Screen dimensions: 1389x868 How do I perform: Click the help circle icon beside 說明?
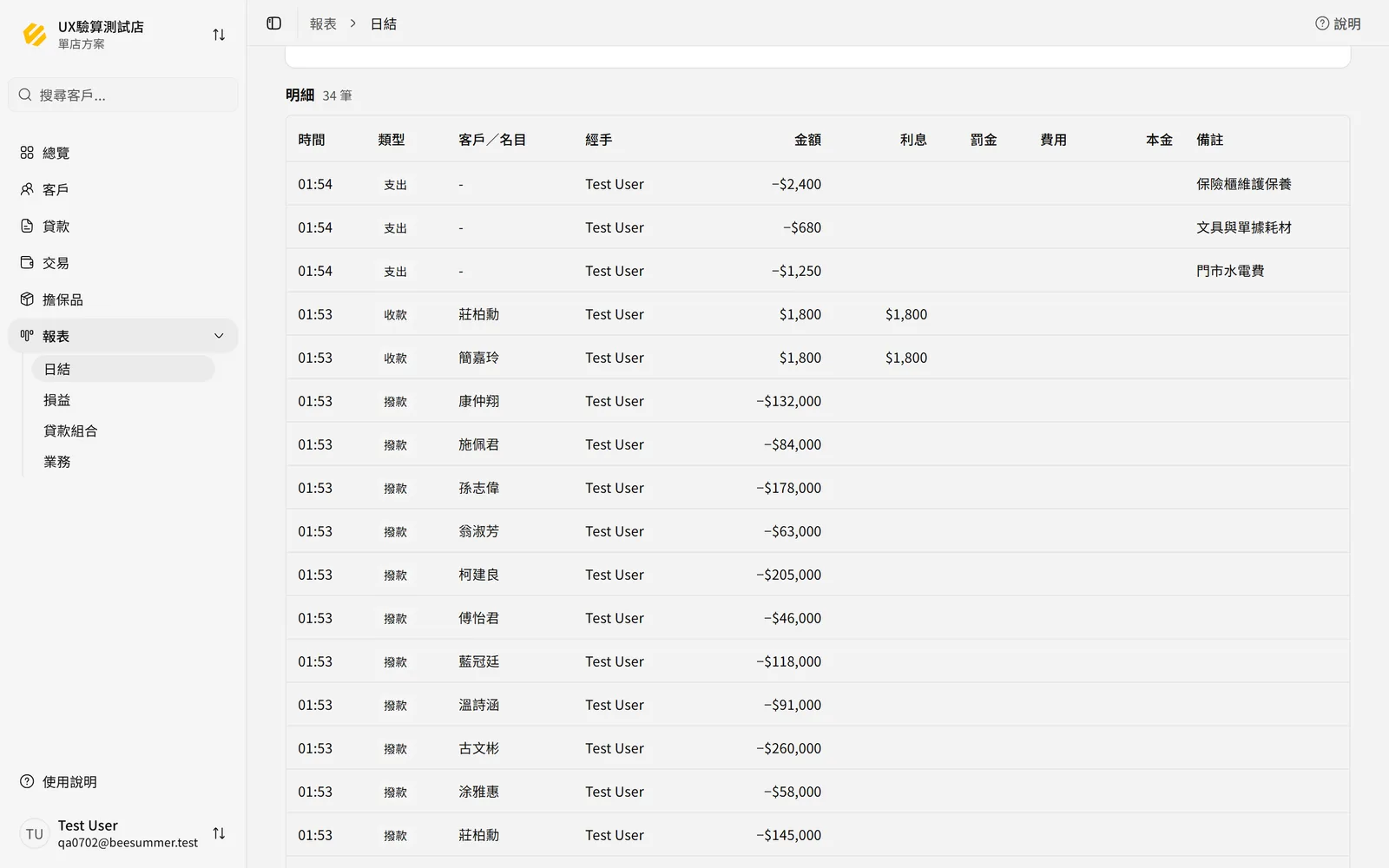pos(1322,23)
